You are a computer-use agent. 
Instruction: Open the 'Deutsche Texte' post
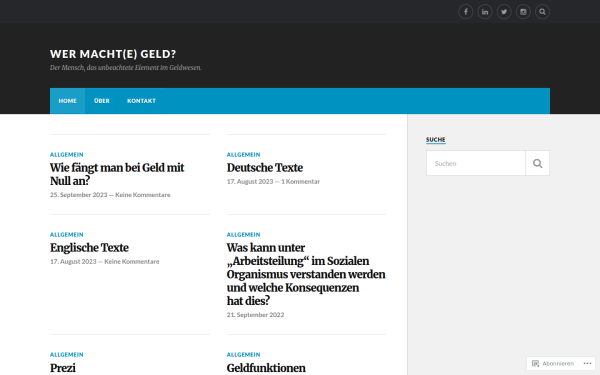265,168
